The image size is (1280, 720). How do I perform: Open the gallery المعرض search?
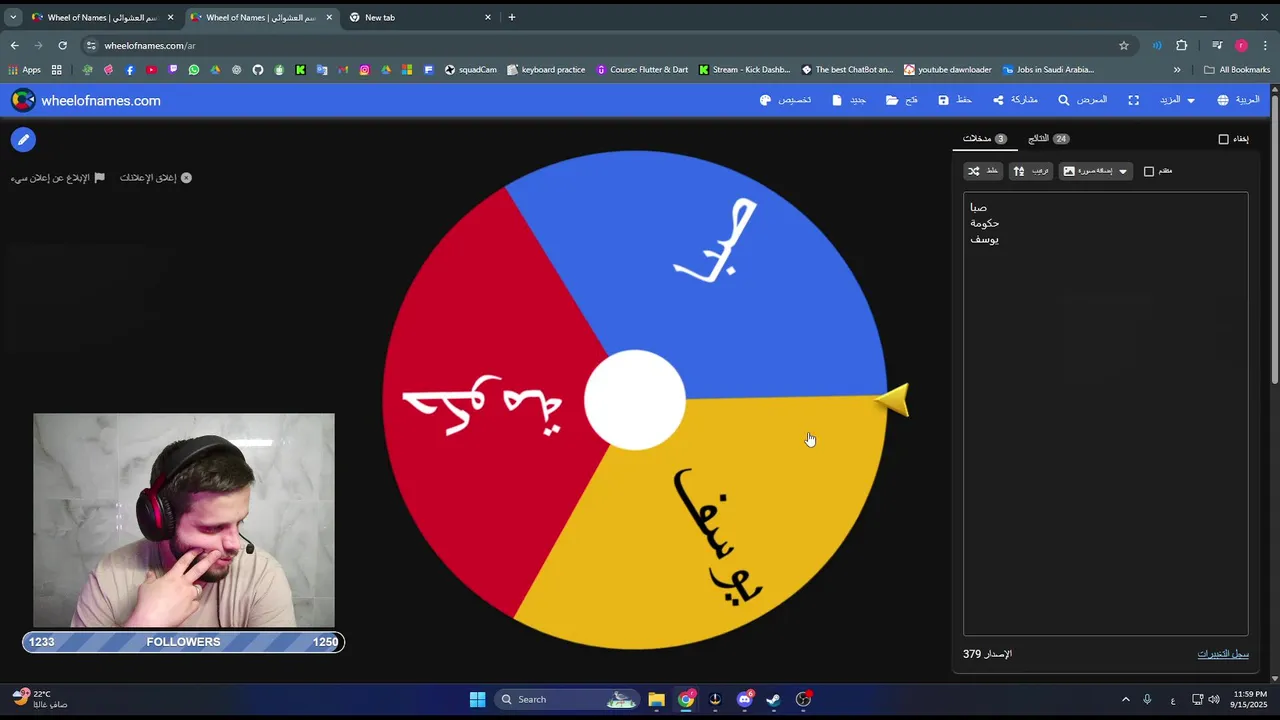click(x=1082, y=100)
